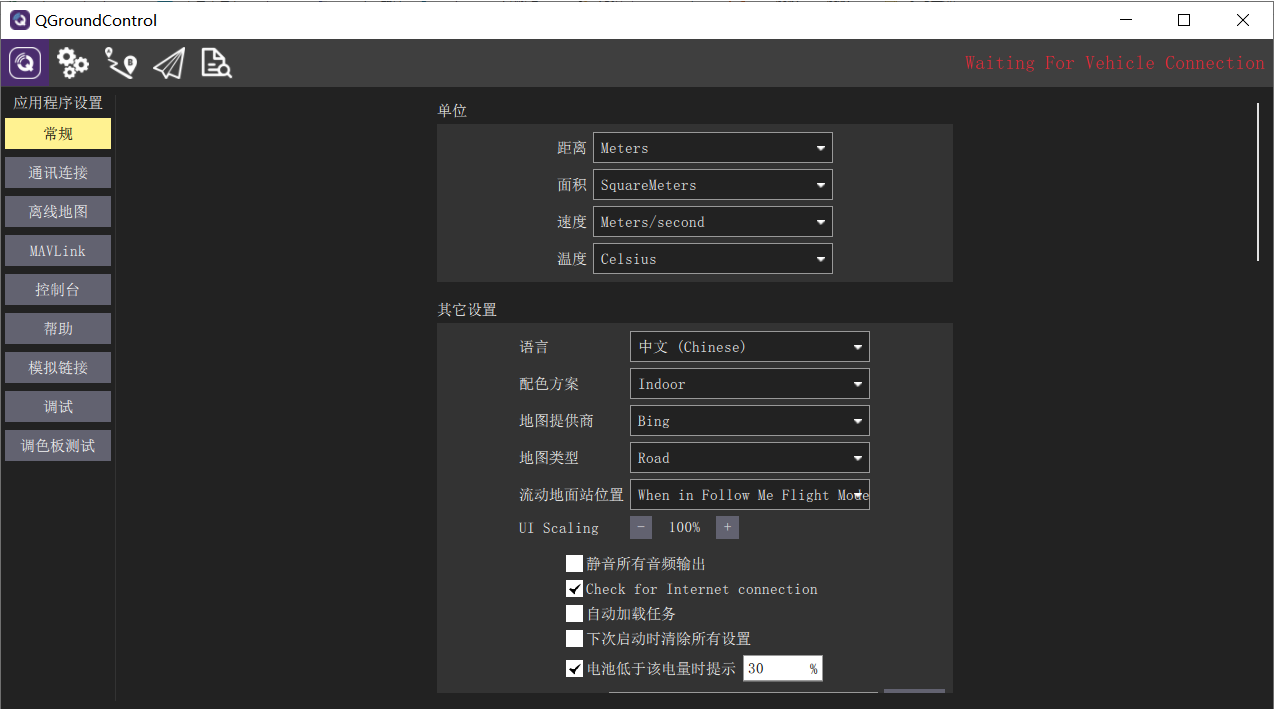Change map provider from Bing
This screenshot has height=710, width=1274.
pyautogui.click(x=749, y=420)
